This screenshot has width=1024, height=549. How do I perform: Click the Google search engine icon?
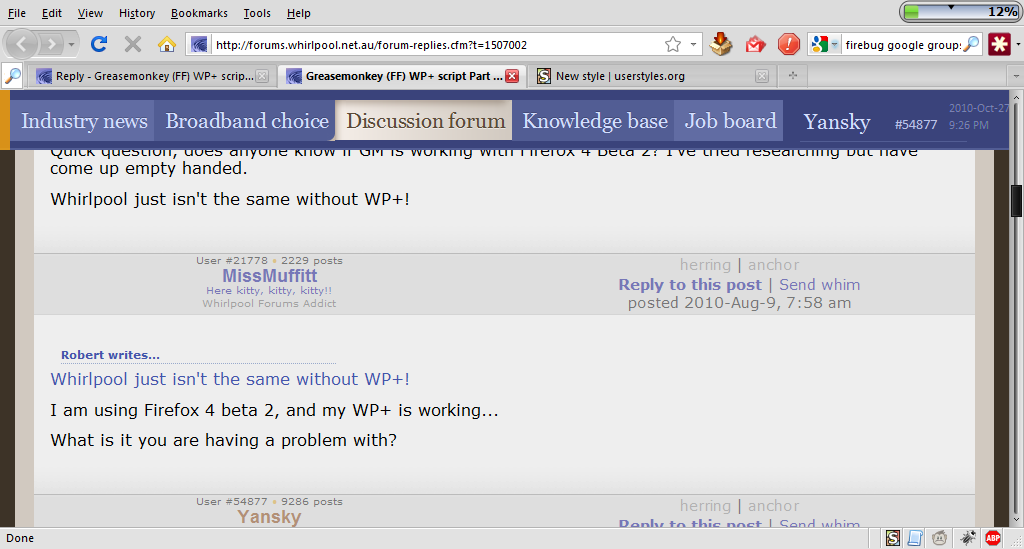coord(819,44)
